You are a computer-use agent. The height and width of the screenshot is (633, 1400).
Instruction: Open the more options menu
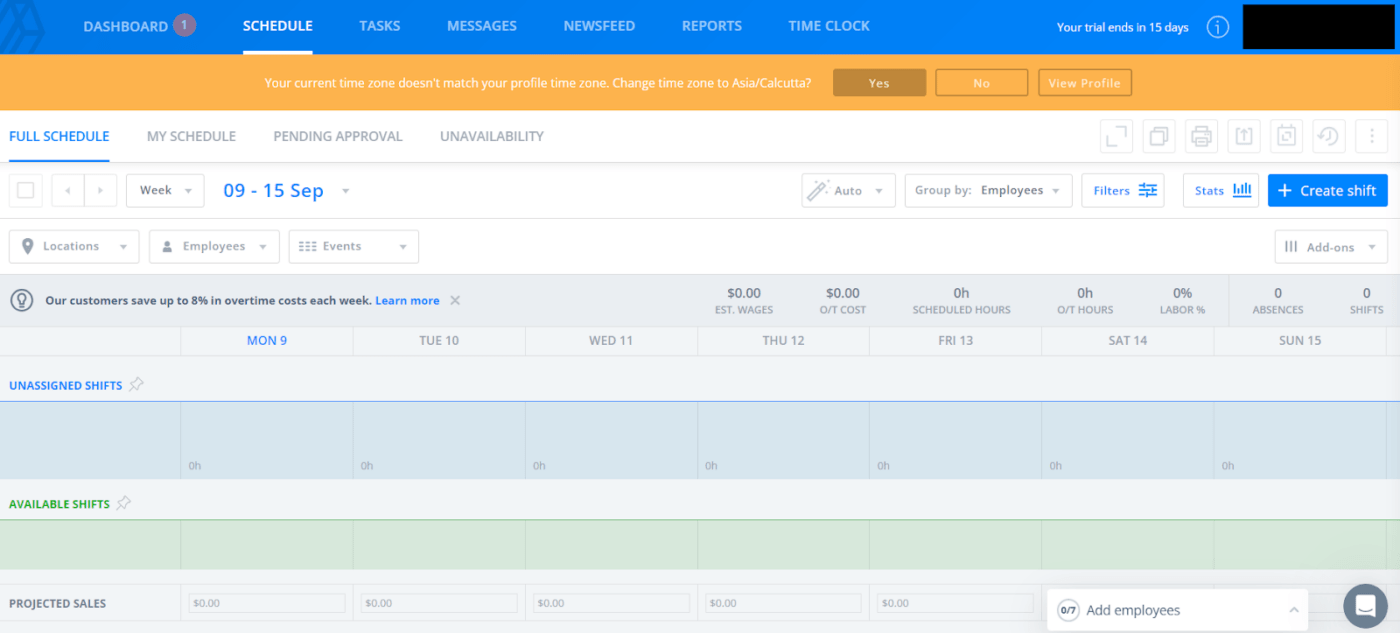[1372, 136]
